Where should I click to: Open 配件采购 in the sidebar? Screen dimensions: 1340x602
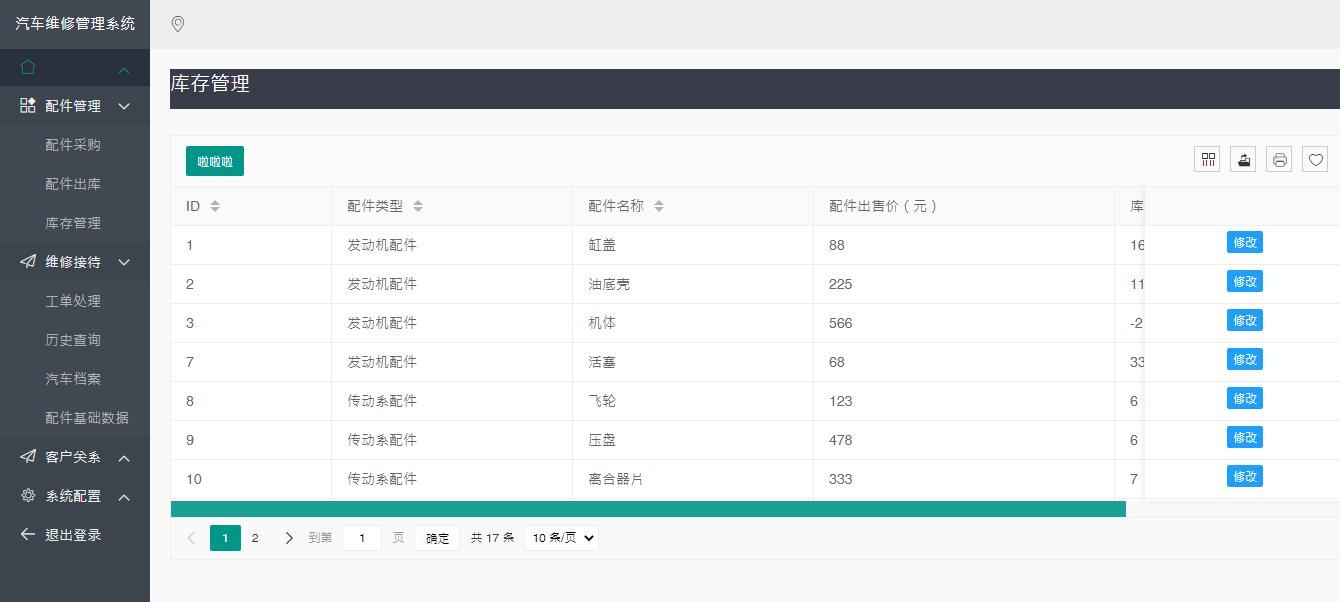coord(73,145)
